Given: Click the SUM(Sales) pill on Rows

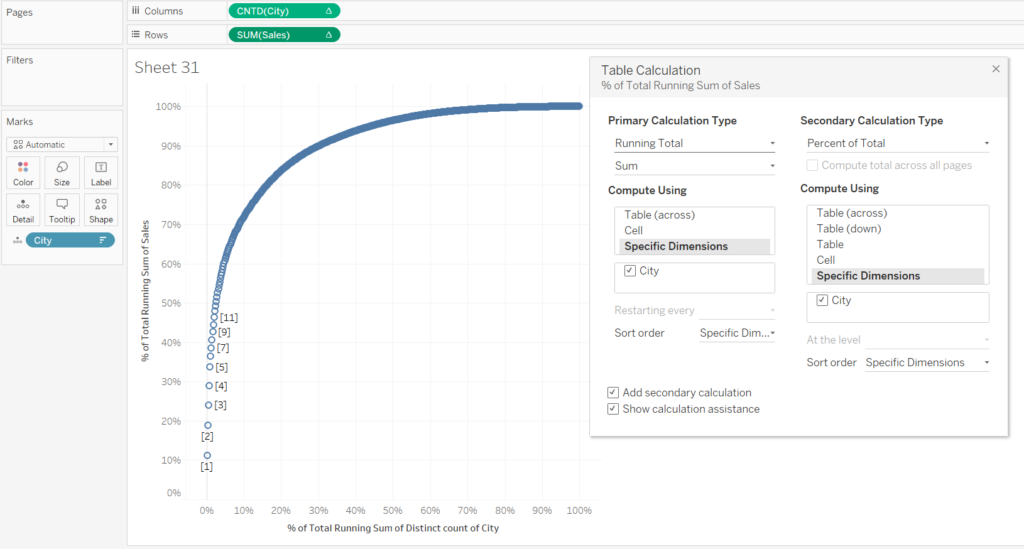Looking at the screenshot, I should point(284,34).
